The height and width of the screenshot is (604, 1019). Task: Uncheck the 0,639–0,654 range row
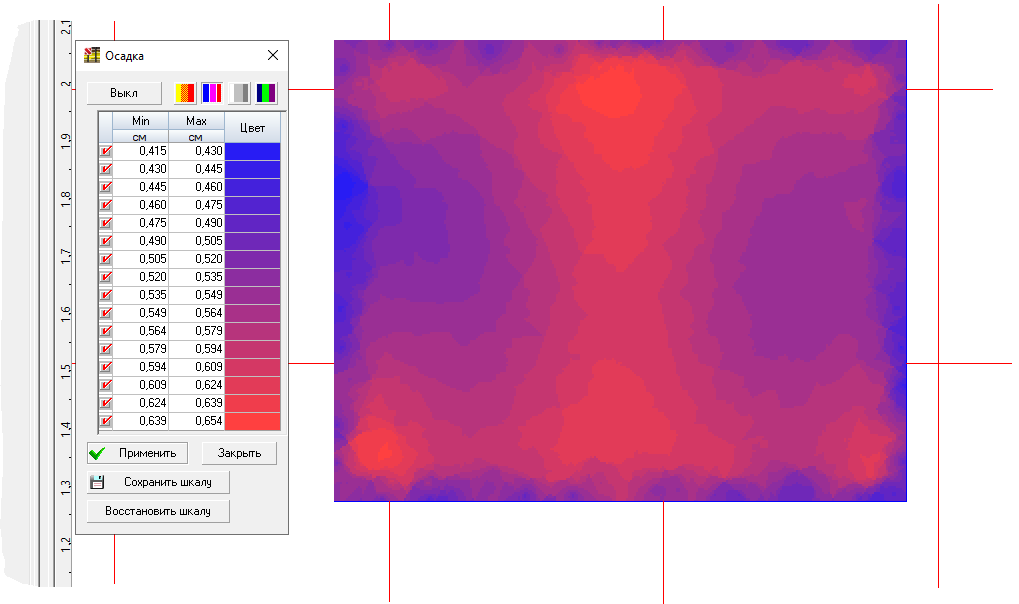point(105,421)
